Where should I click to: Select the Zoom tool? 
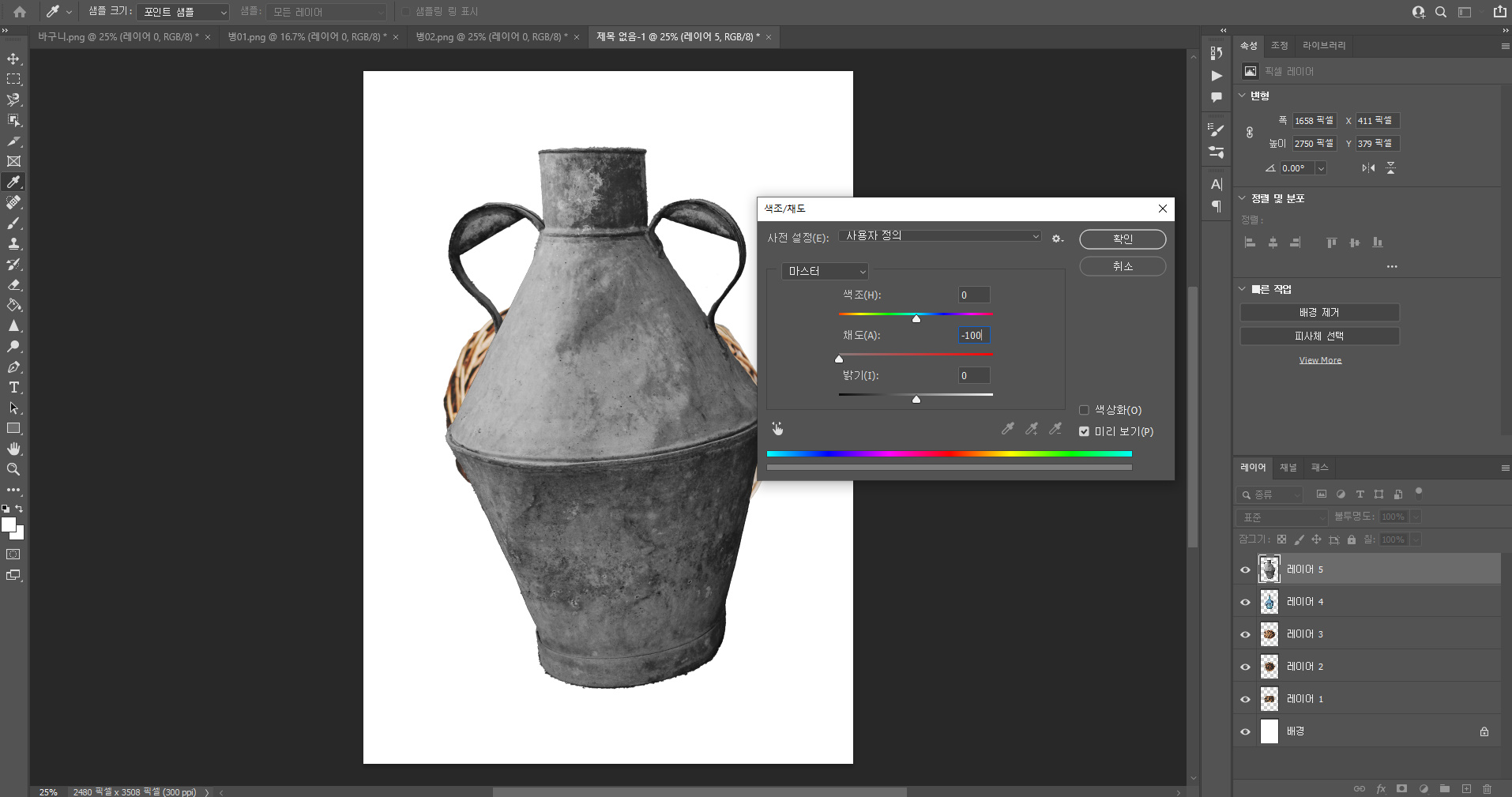(x=13, y=470)
